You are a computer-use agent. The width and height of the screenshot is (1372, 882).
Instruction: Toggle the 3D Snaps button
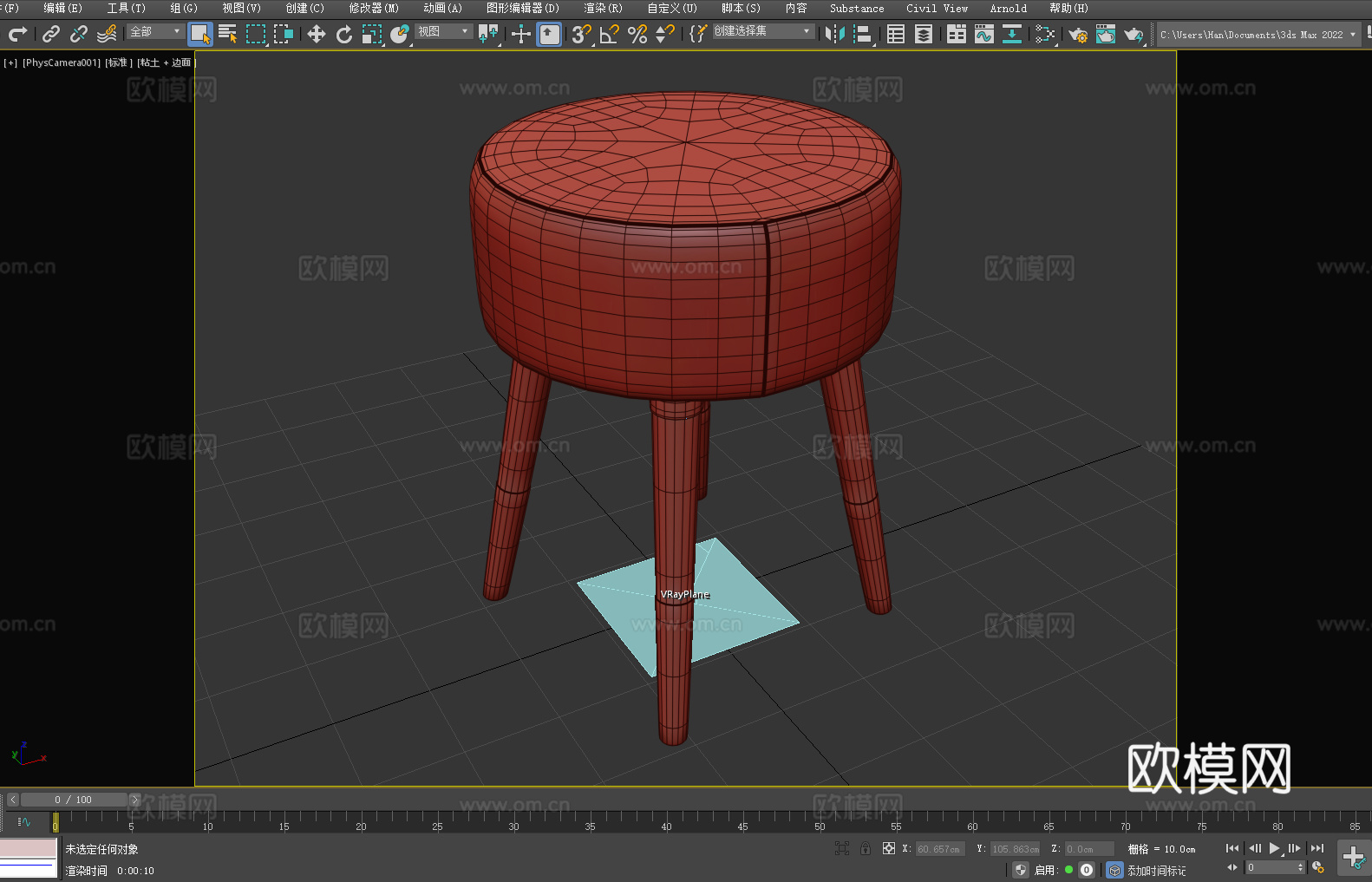[x=582, y=34]
